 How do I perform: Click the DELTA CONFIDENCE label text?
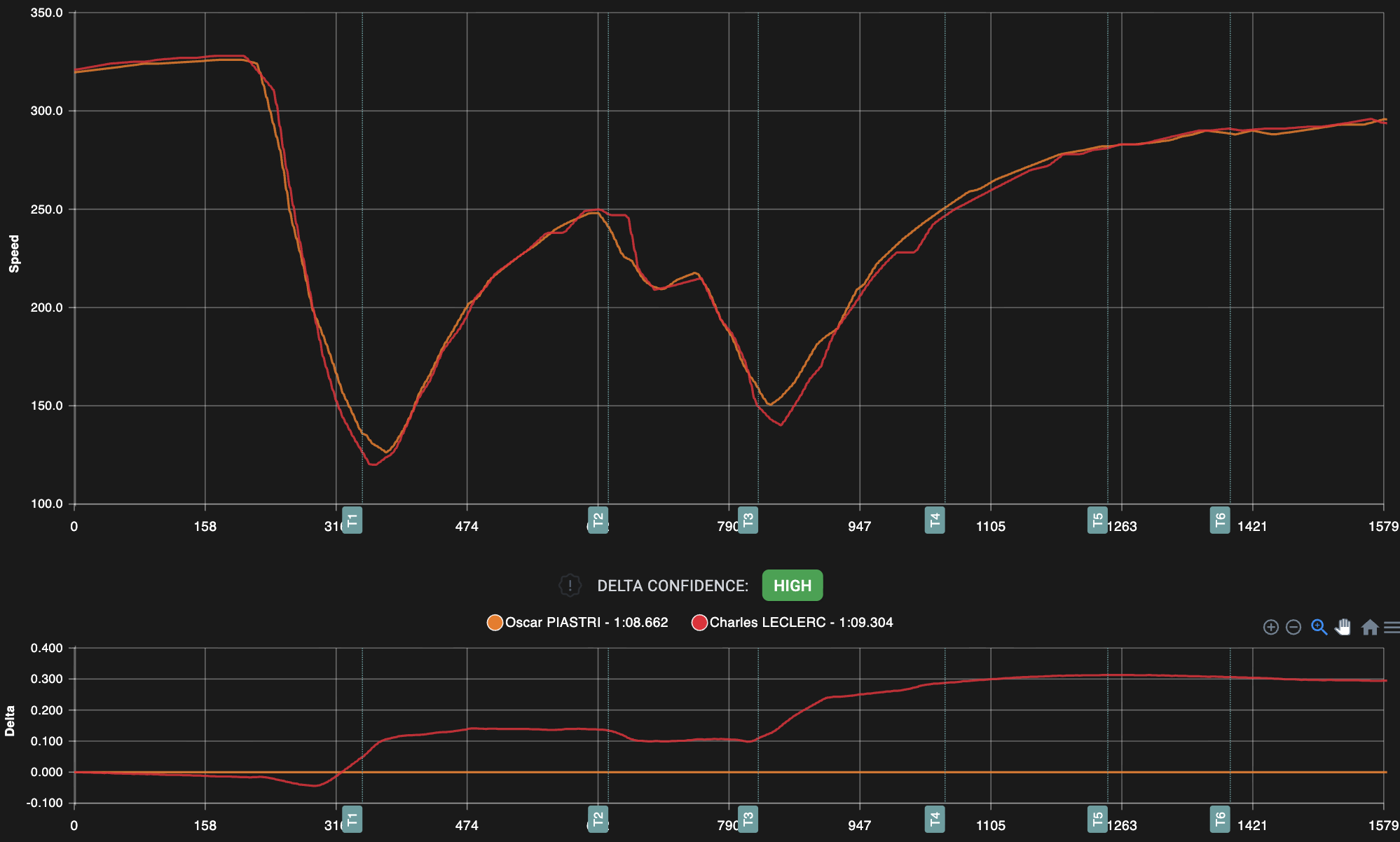click(x=673, y=586)
